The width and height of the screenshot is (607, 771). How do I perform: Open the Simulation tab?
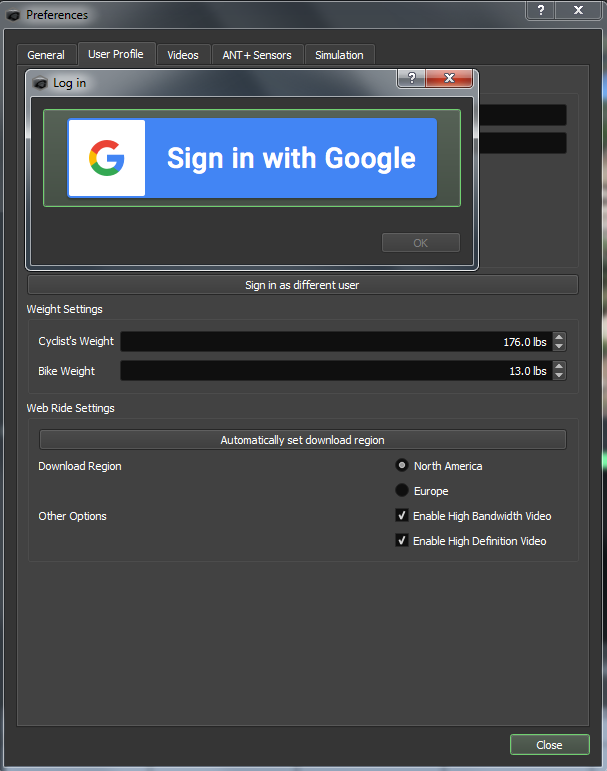pyautogui.click(x=339, y=55)
